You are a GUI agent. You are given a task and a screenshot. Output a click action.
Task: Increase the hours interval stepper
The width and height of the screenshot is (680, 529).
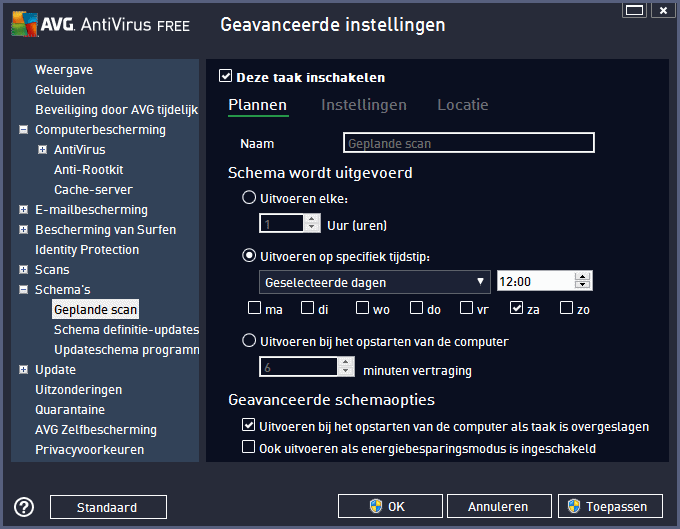311,219
